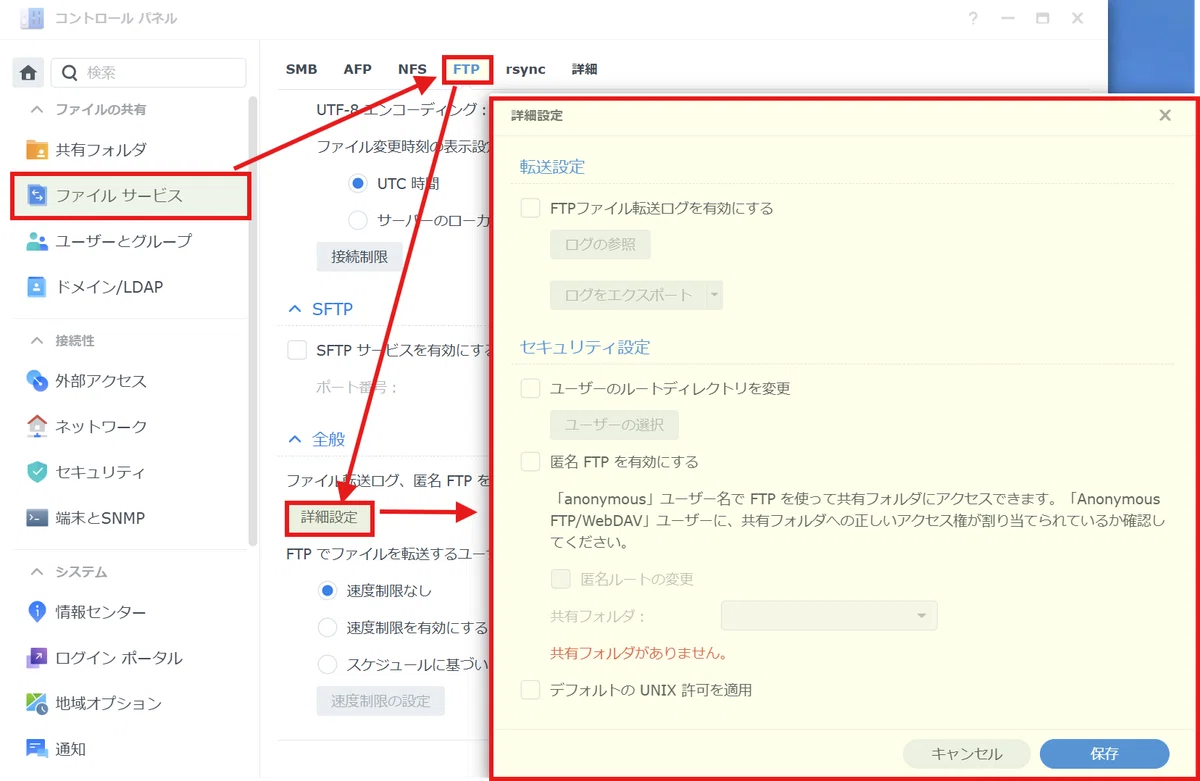Open 情報センター in the sidebar

pyautogui.click(x=130, y=612)
